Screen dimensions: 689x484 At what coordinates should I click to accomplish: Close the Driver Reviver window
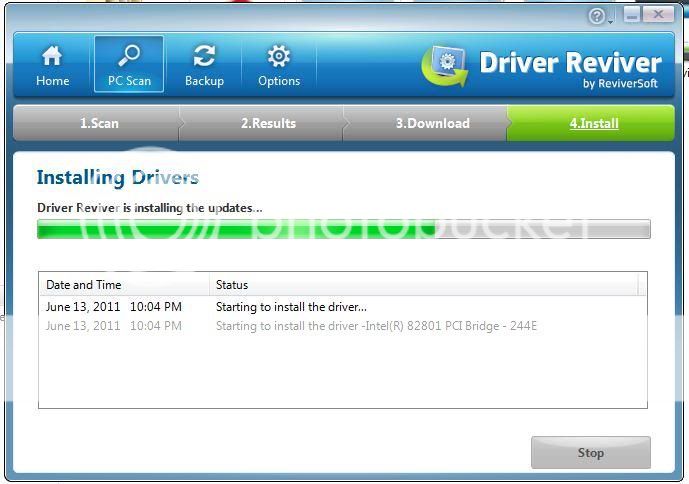tap(658, 15)
